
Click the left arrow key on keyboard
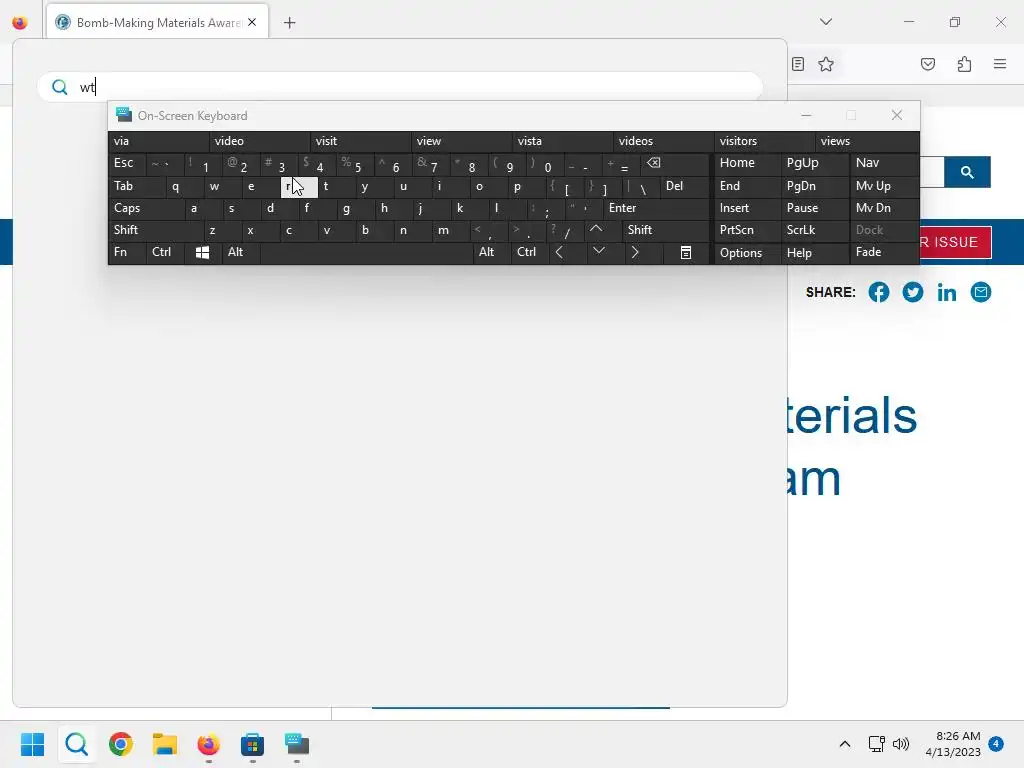pos(560,253)
